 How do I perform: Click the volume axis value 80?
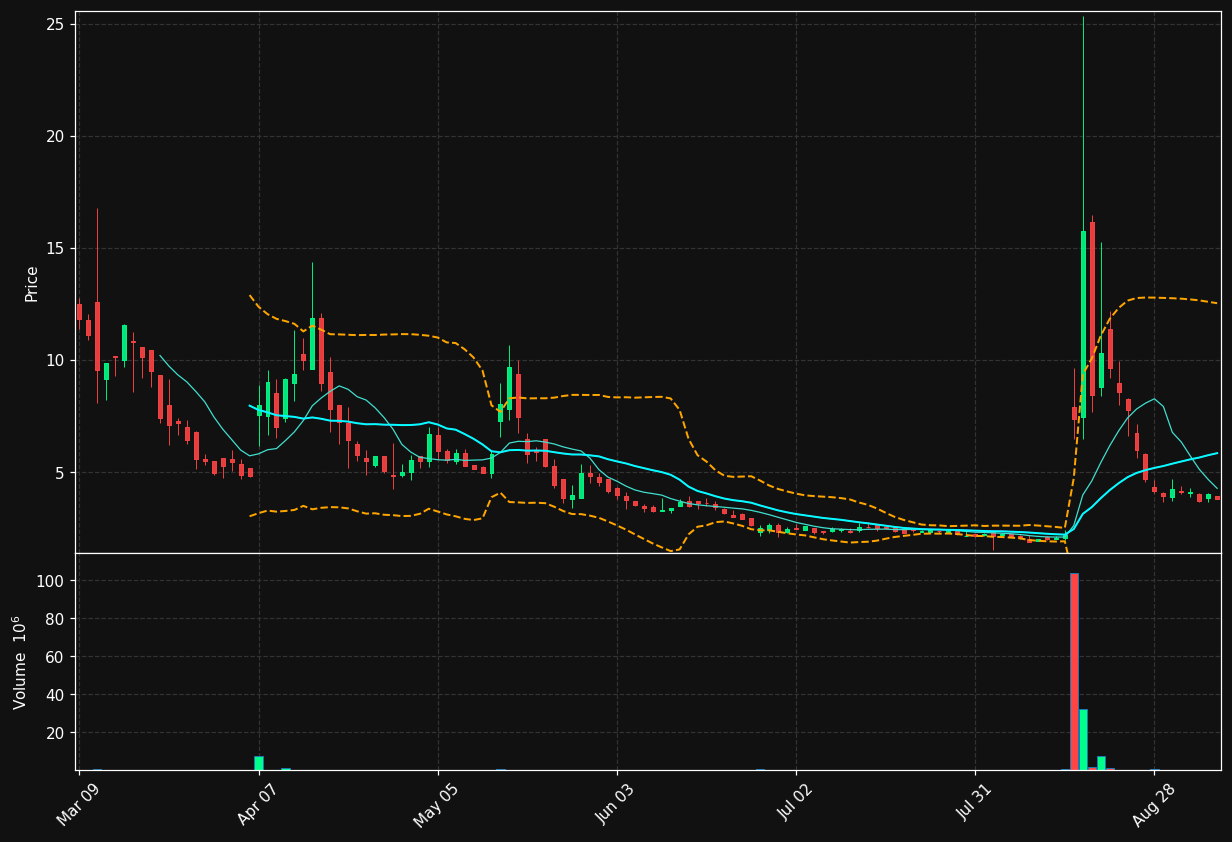pyautogui.click(x=56, y=619)
